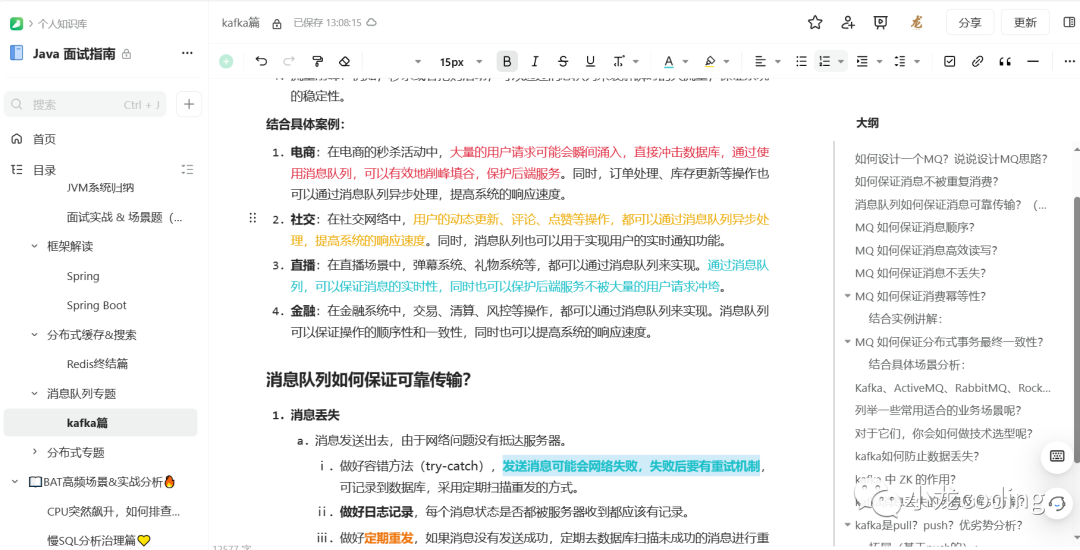Screen dimensions: 1080x550
Task: Open more toolbar options ellipsis
Action: (1068, 61)
